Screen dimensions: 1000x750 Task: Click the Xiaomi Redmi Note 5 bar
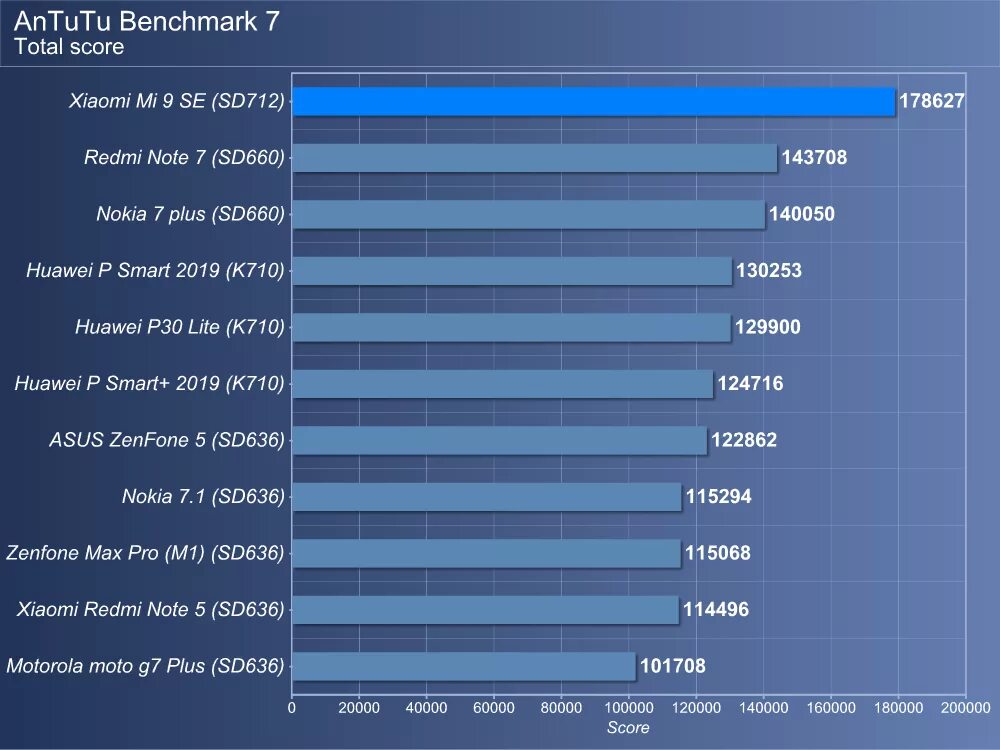tap(485, 610)
